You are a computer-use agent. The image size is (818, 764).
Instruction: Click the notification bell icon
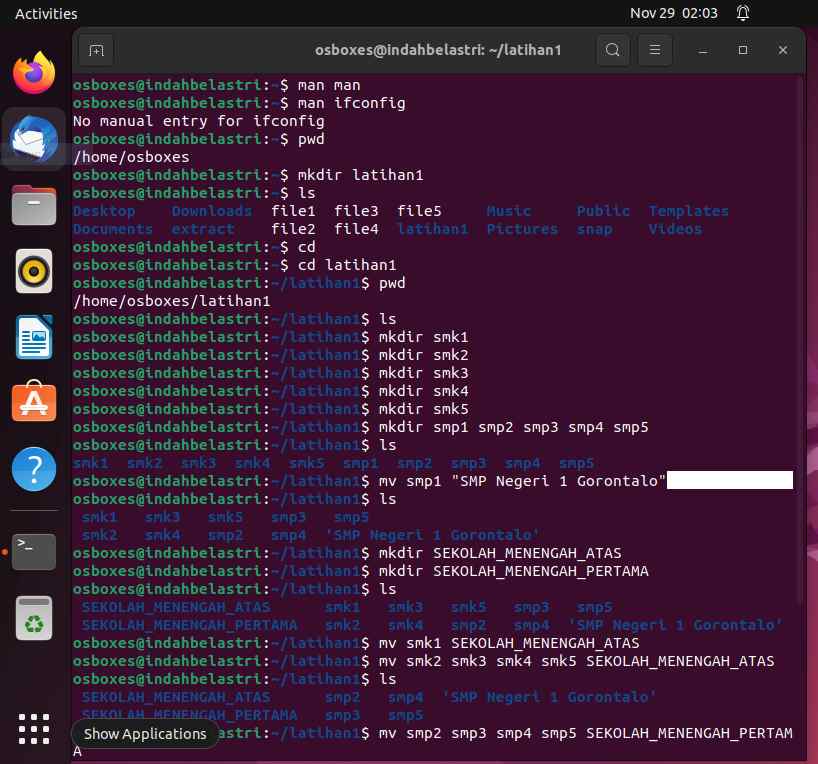coord(743,13)
